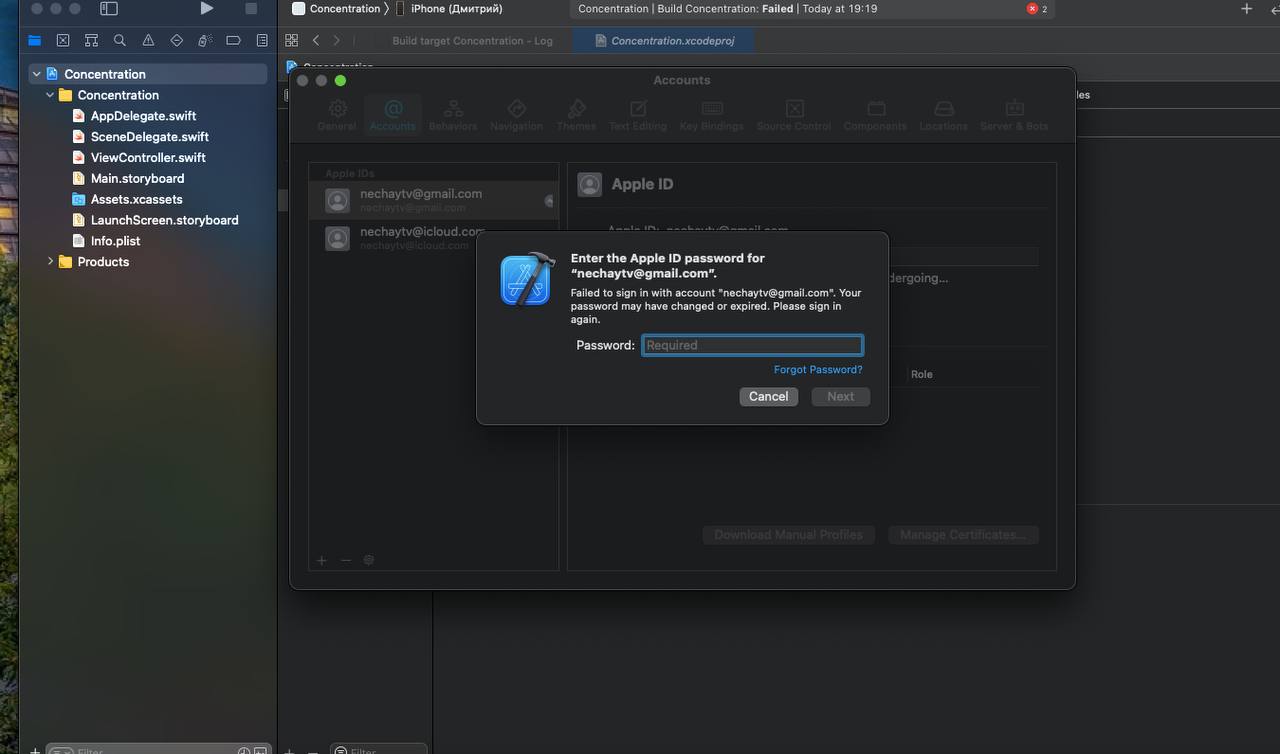Add an account with plus button
1280x754 pixels.
point(322,561)
